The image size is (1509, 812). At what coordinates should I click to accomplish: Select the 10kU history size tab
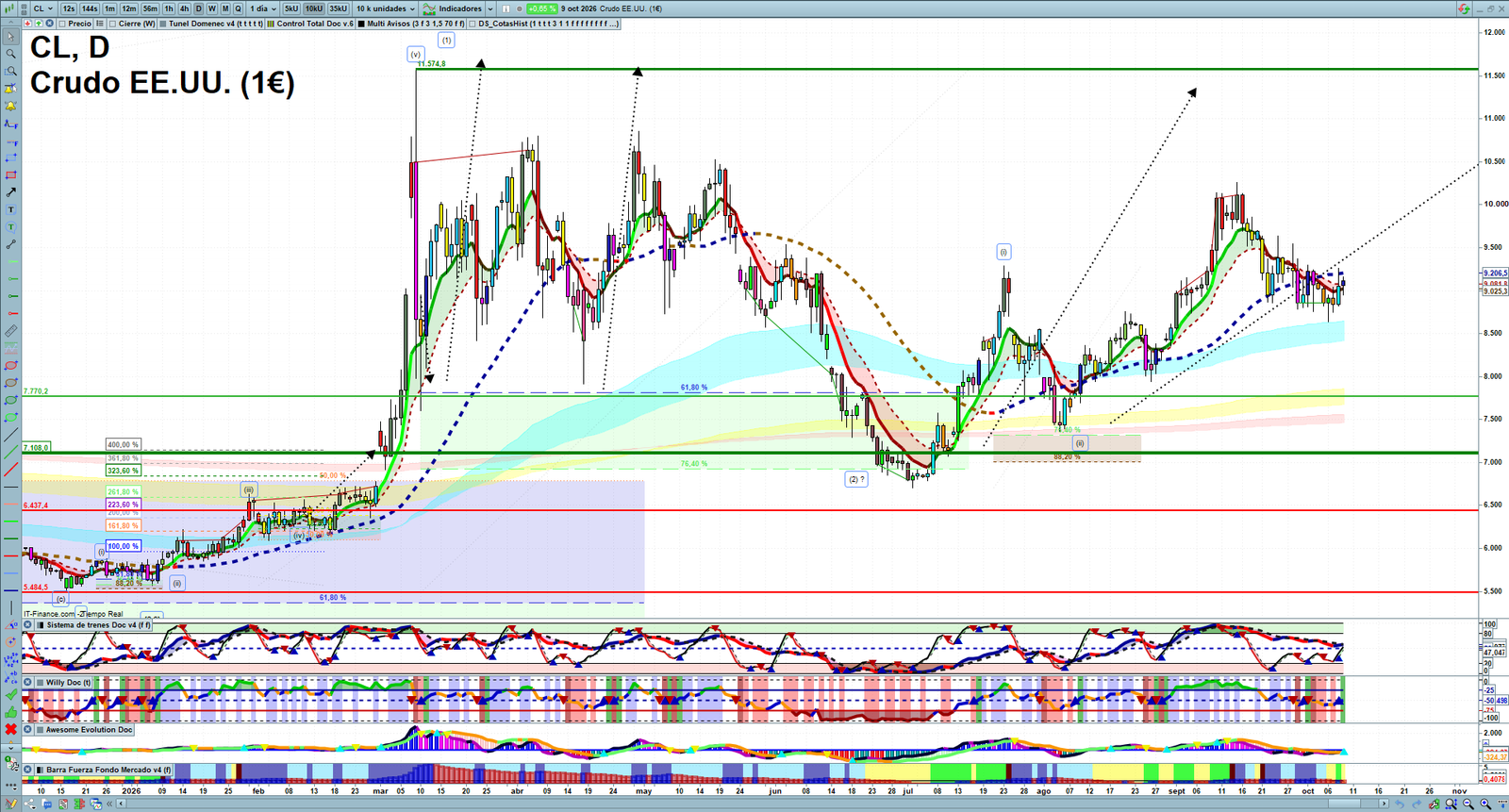314,8
